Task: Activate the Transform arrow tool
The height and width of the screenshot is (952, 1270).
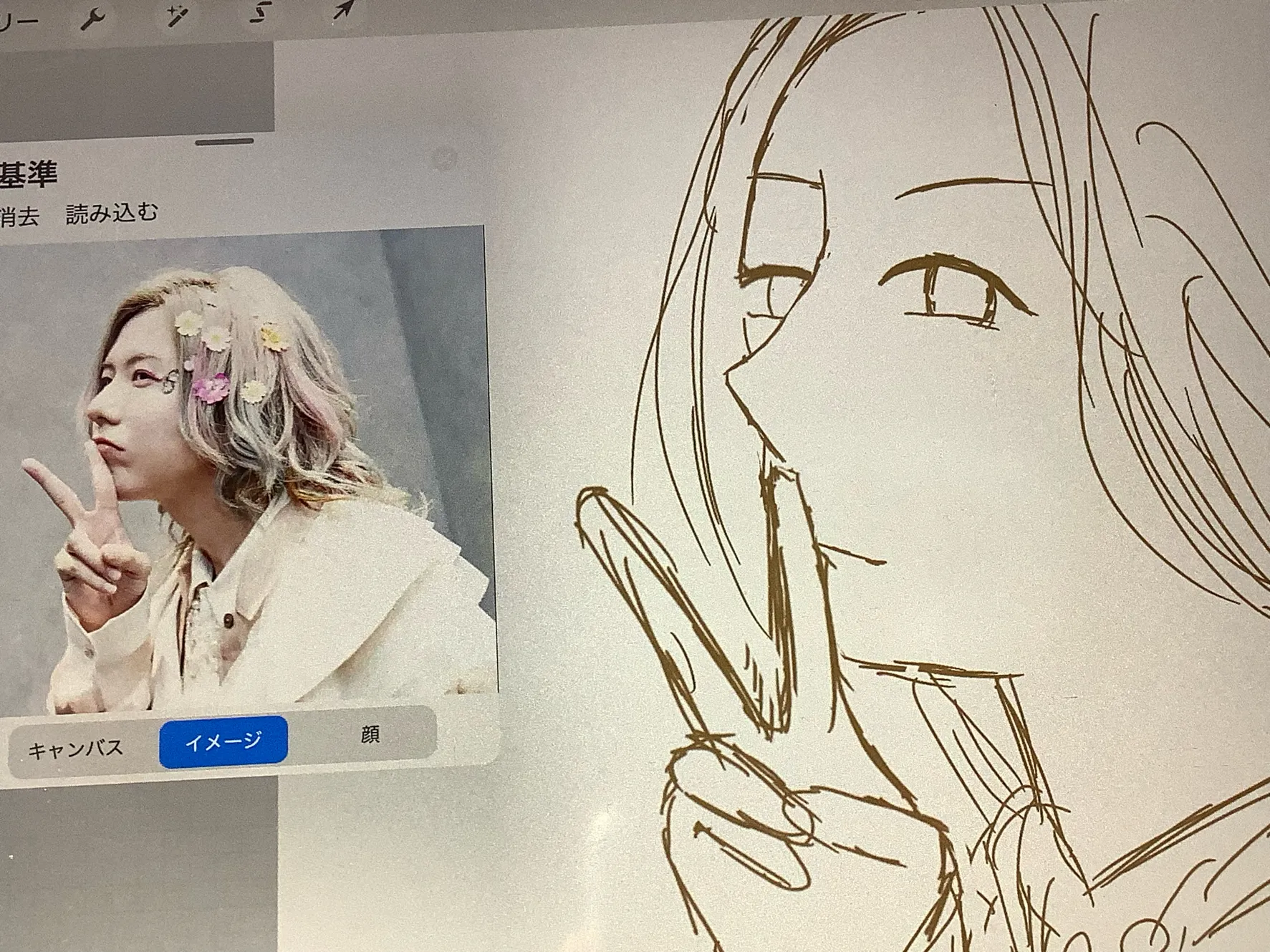Action: click(343, 9)
